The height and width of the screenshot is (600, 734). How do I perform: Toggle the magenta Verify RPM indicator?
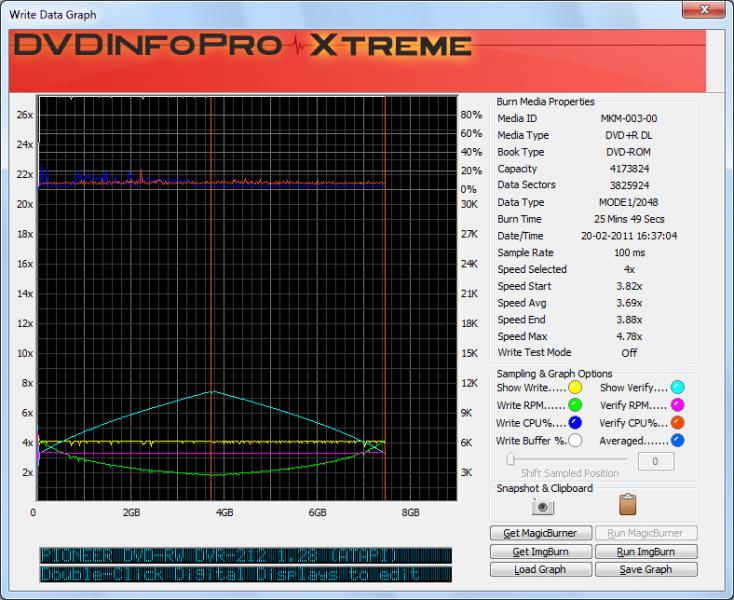(x=677, y=405)
